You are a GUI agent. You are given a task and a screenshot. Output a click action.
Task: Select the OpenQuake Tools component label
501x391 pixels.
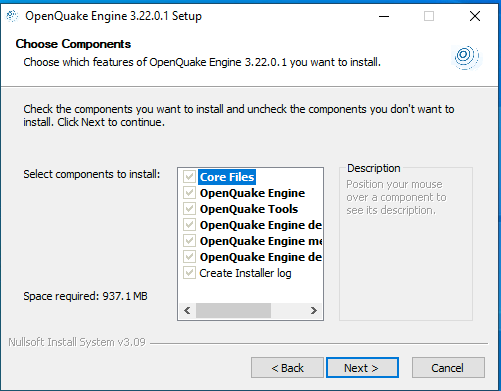[249, 209]
